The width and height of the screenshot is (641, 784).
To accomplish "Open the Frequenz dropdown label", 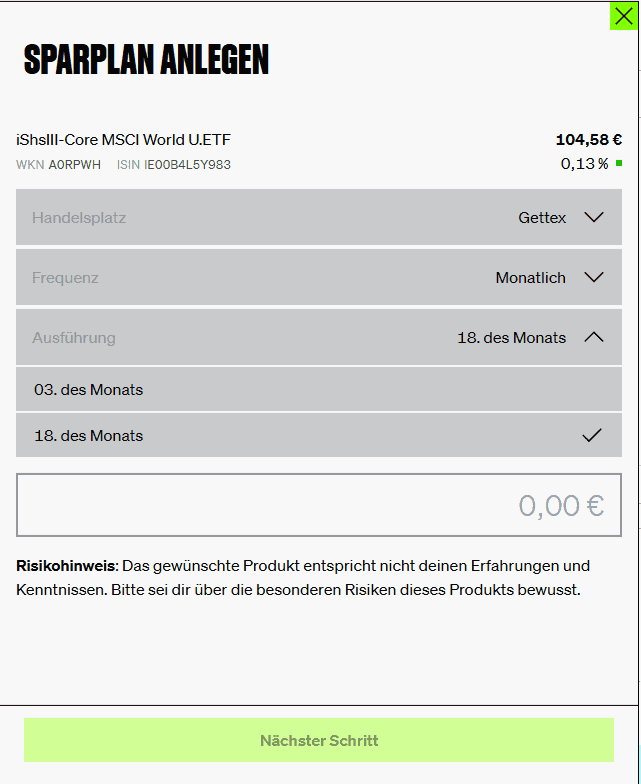I will click(65, 278).
